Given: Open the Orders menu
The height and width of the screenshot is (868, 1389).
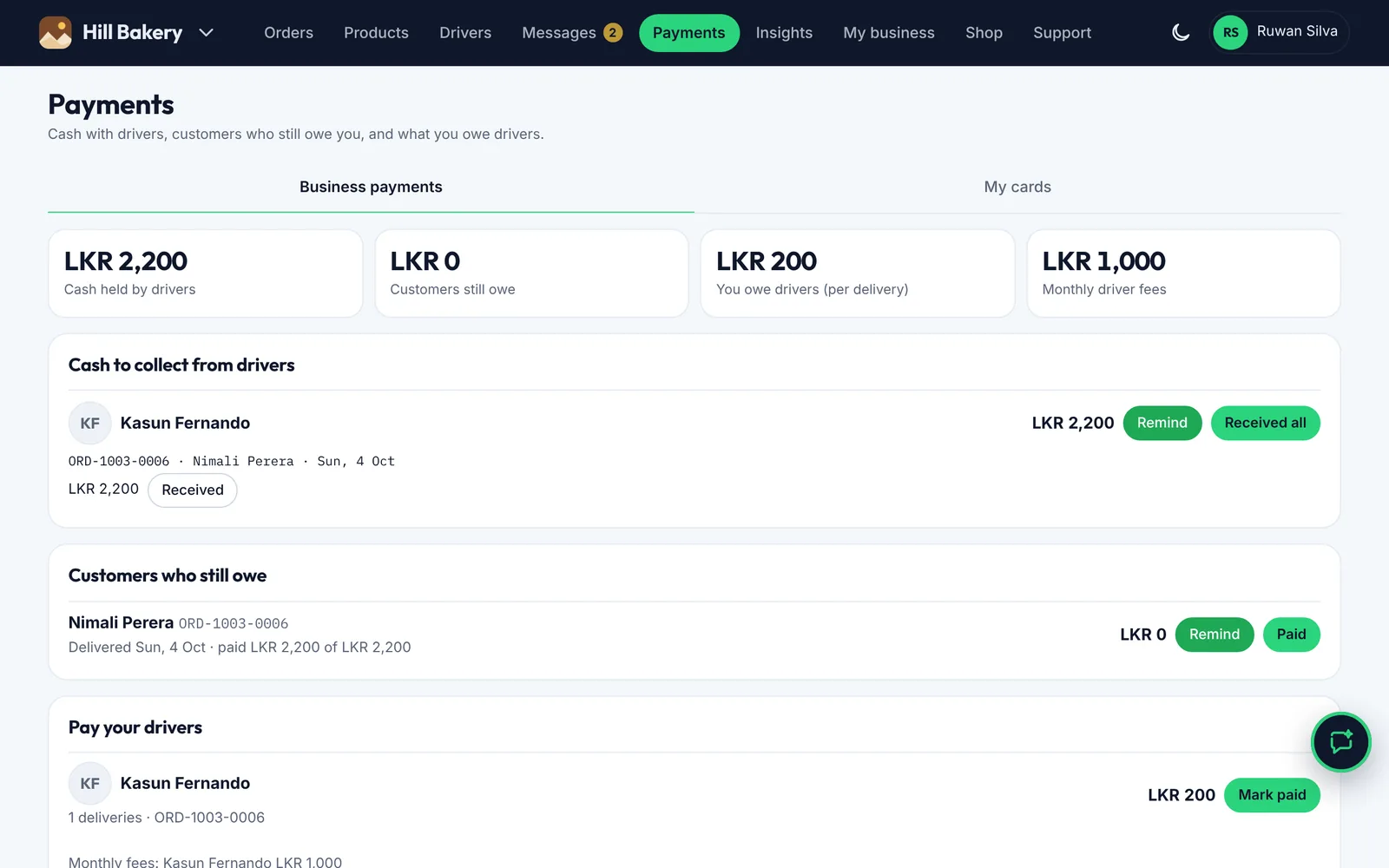Looking at the screenshot, I should (x=288, y=33).
